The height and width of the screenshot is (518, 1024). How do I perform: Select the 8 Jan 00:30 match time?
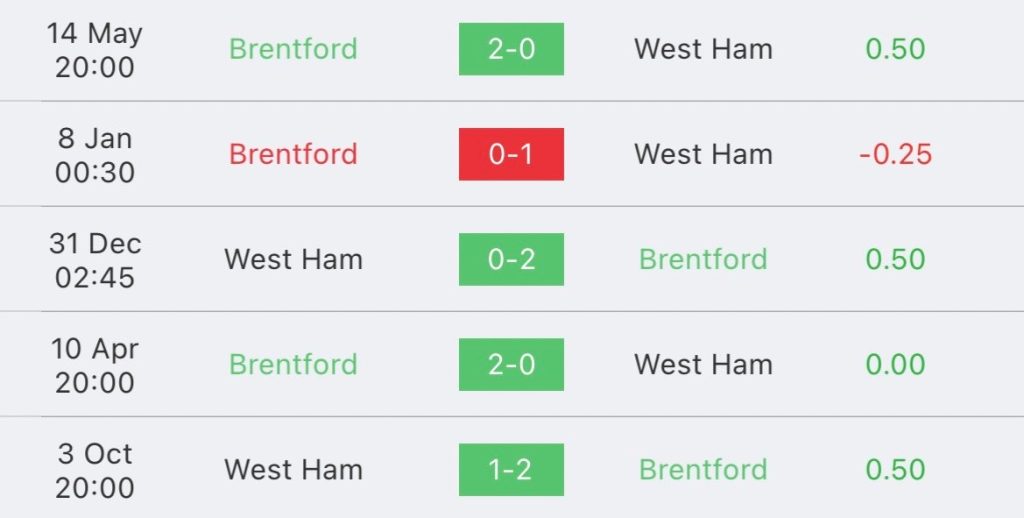pyautogui.click(x=95, y=155)
